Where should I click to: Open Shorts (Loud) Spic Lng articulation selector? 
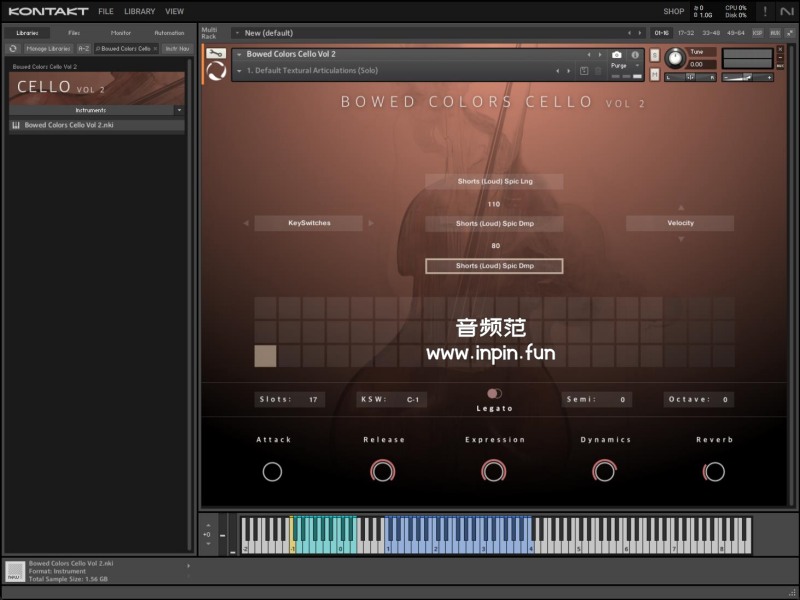pos(494,181)
